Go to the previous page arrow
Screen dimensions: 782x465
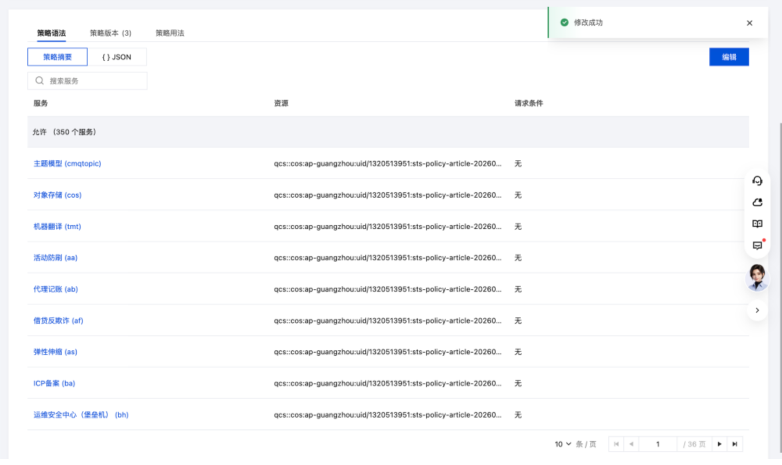point(631,444)
